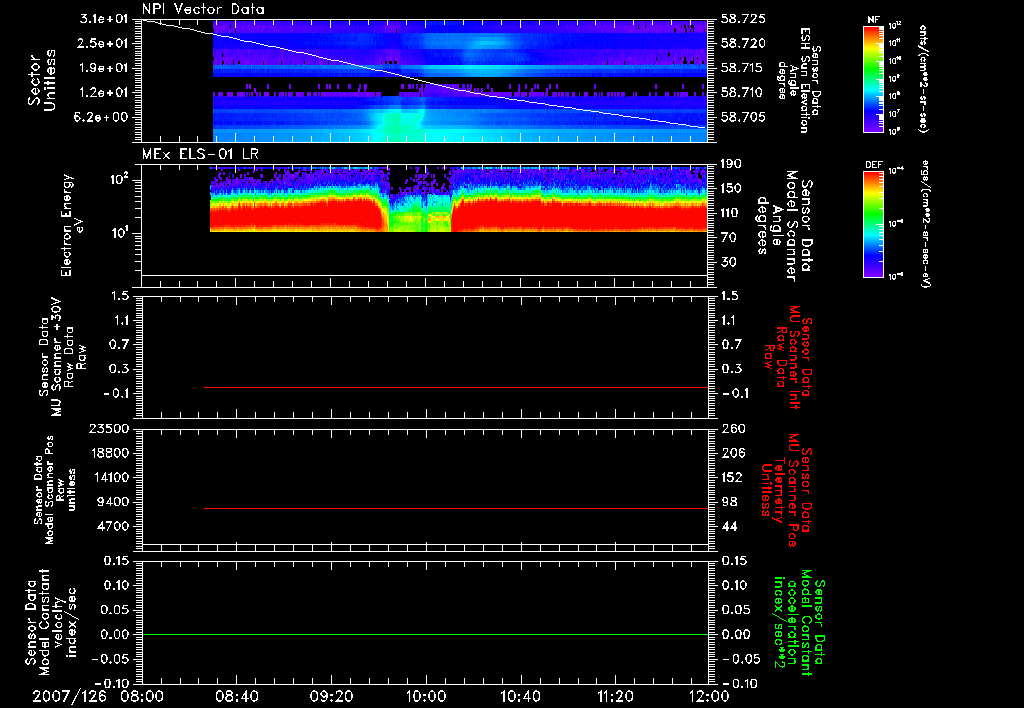Click the 44 telemetry tick value
This screenshot has height=708, width=1024.
click(729, 526)
